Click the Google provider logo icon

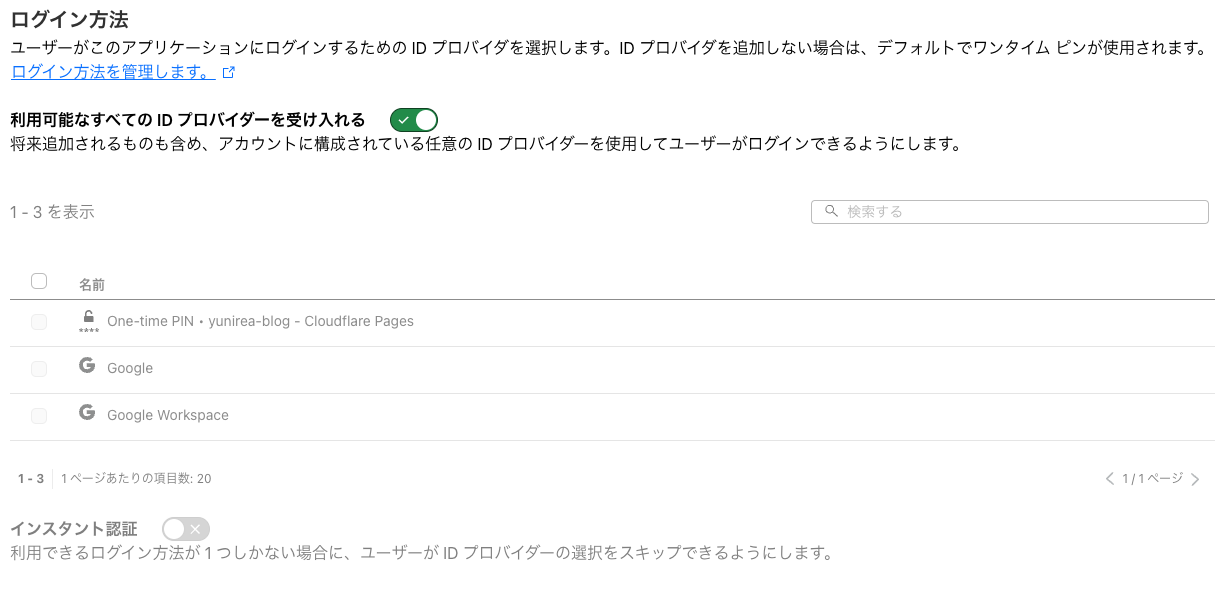point(87,366)
